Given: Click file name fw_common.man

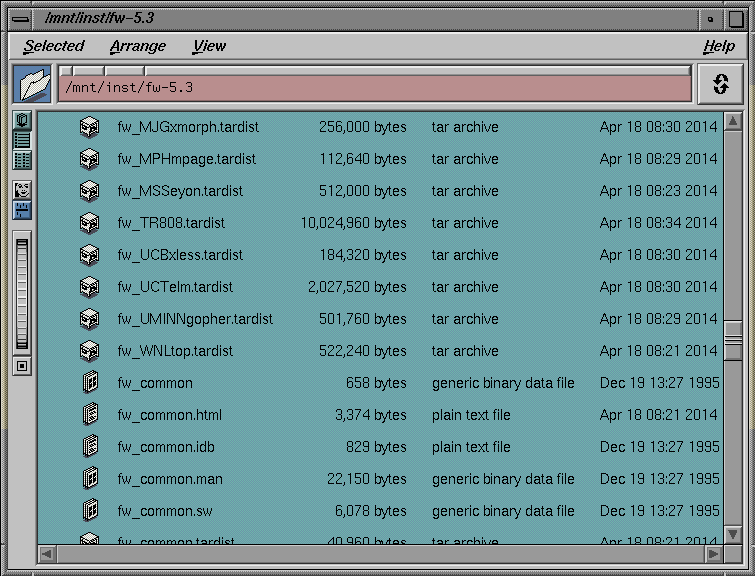Looking at the screenshot, I should click(170, 479).
